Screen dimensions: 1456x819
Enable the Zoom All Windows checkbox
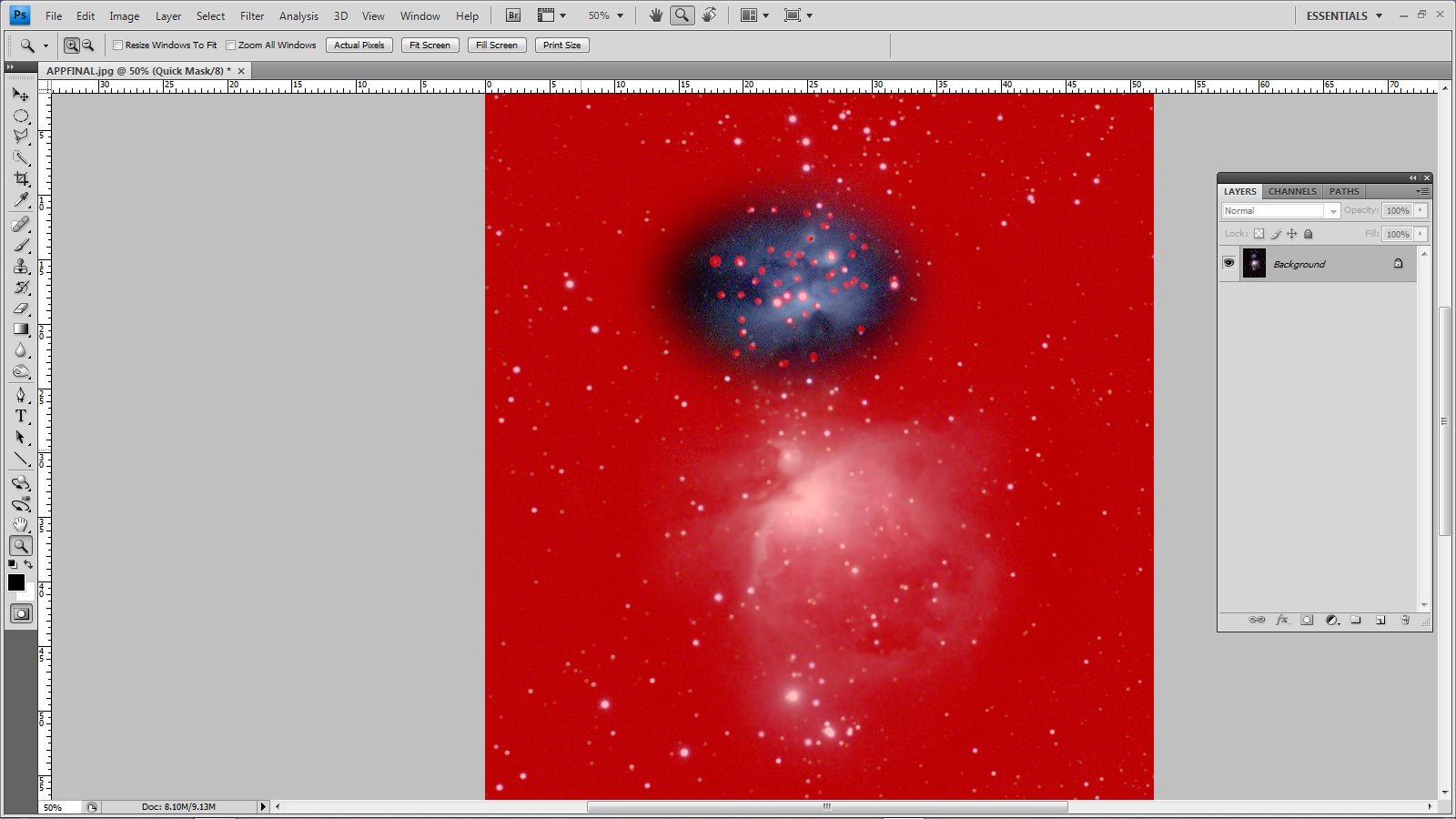tap(231, 45)
